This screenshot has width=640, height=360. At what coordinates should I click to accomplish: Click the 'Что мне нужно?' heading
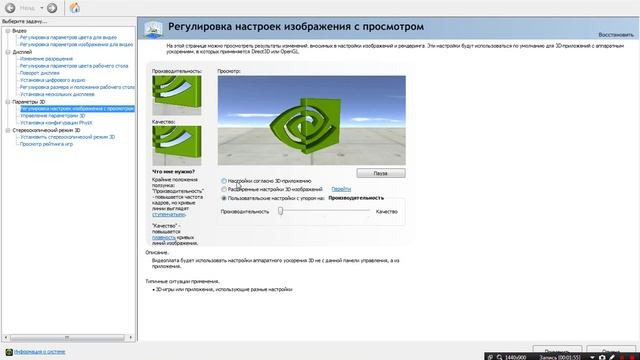coord(173,172)
